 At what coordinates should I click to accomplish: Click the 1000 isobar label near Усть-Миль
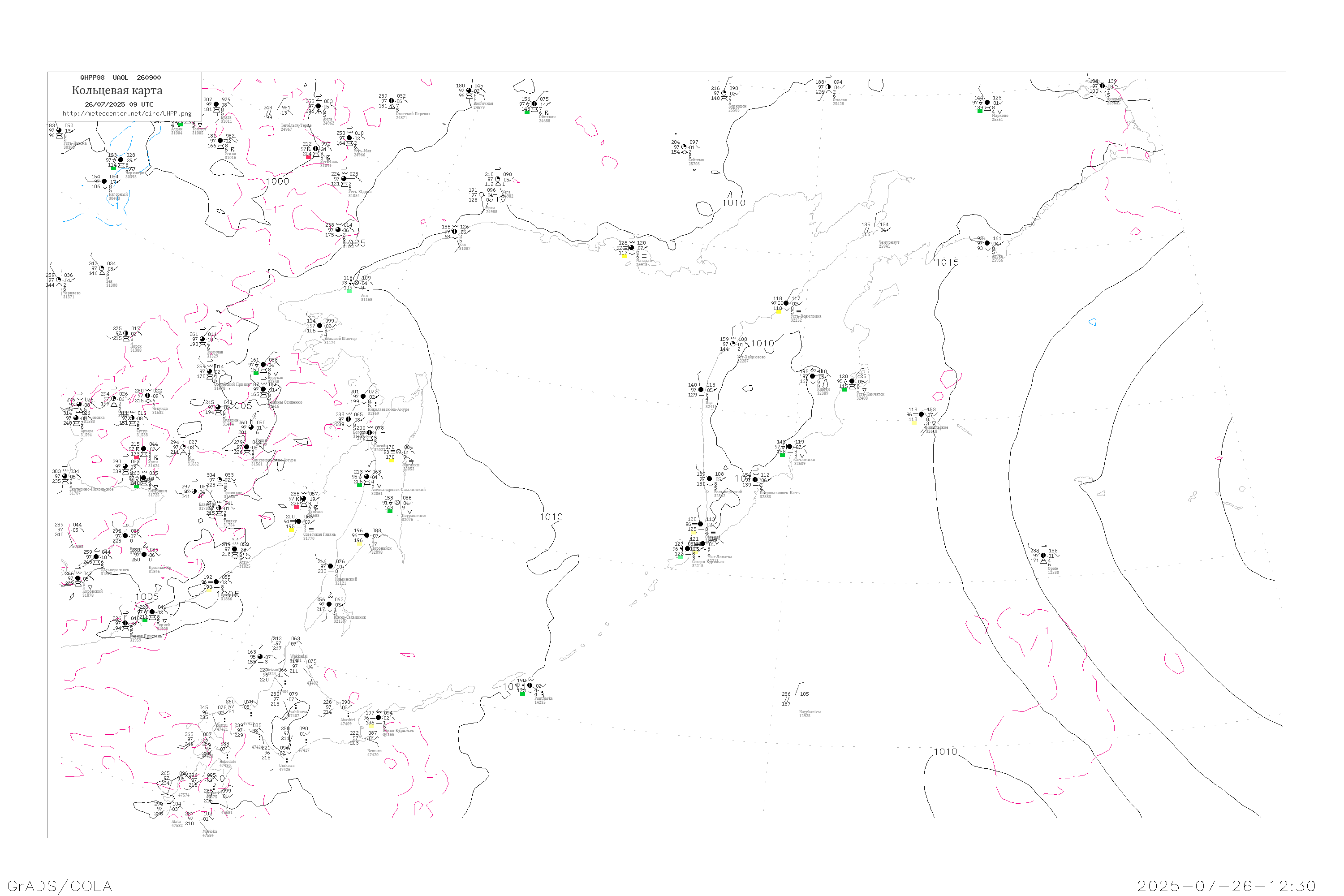tap(277, 182)
